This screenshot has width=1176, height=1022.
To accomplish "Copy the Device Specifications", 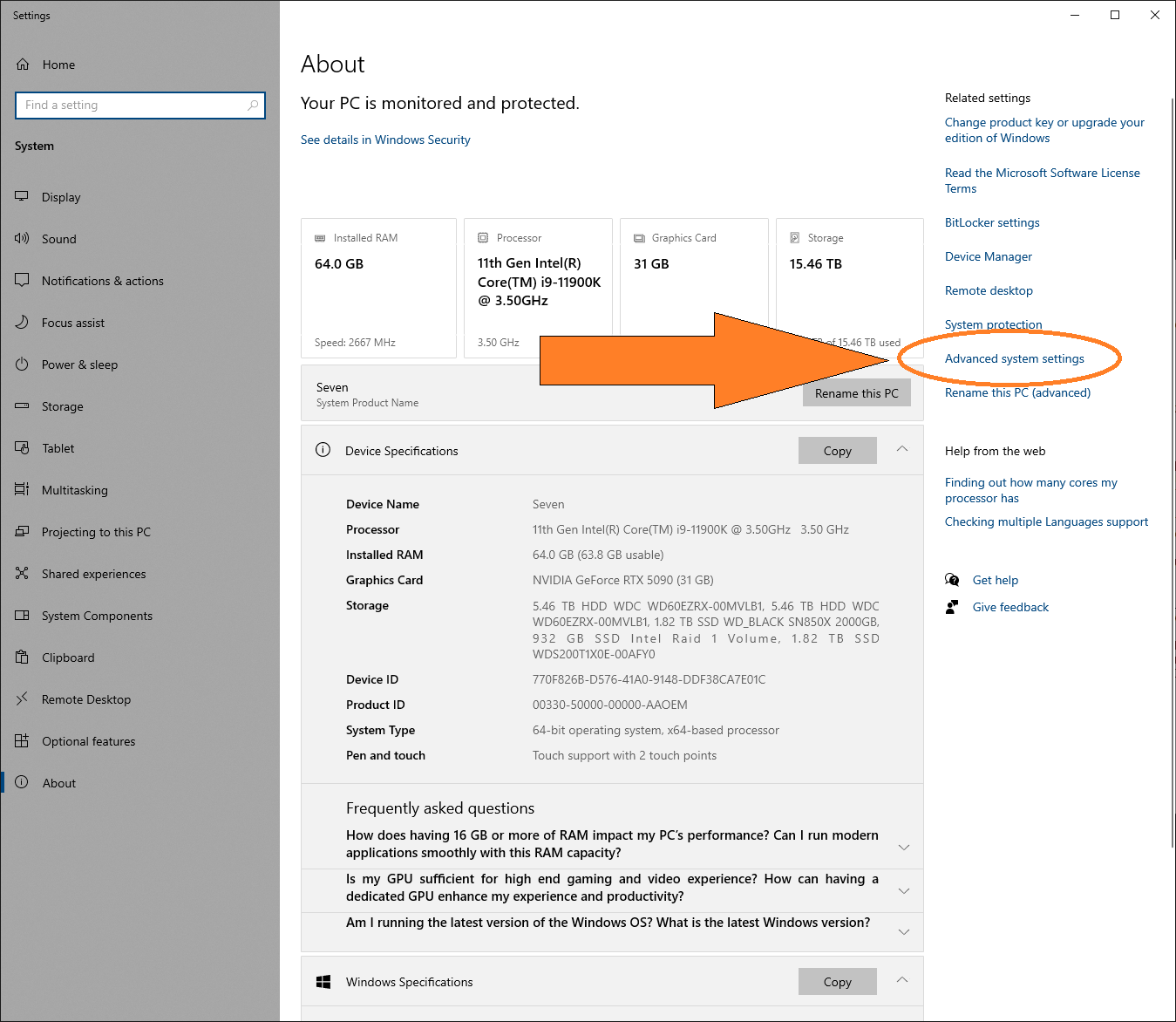I will pos(837,451).
